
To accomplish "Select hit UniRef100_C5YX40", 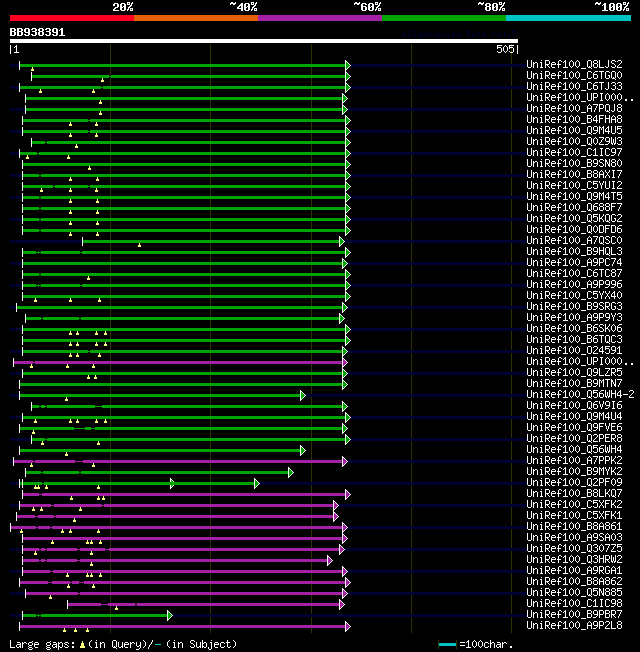I will coord(574,295).
